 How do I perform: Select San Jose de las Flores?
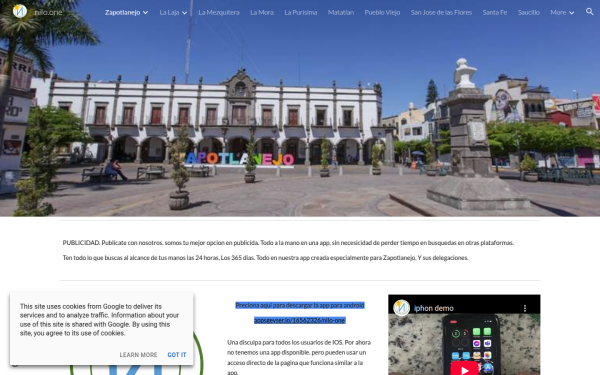click(441, 13)
